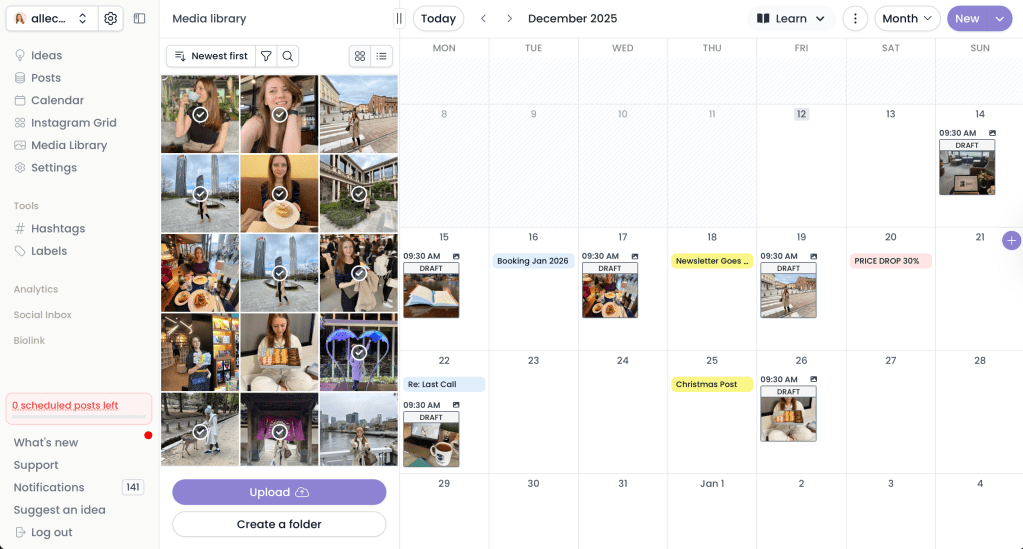1023x549 pixels.
Task: Expand the Learn dropdown
Action: click(791, 18)
